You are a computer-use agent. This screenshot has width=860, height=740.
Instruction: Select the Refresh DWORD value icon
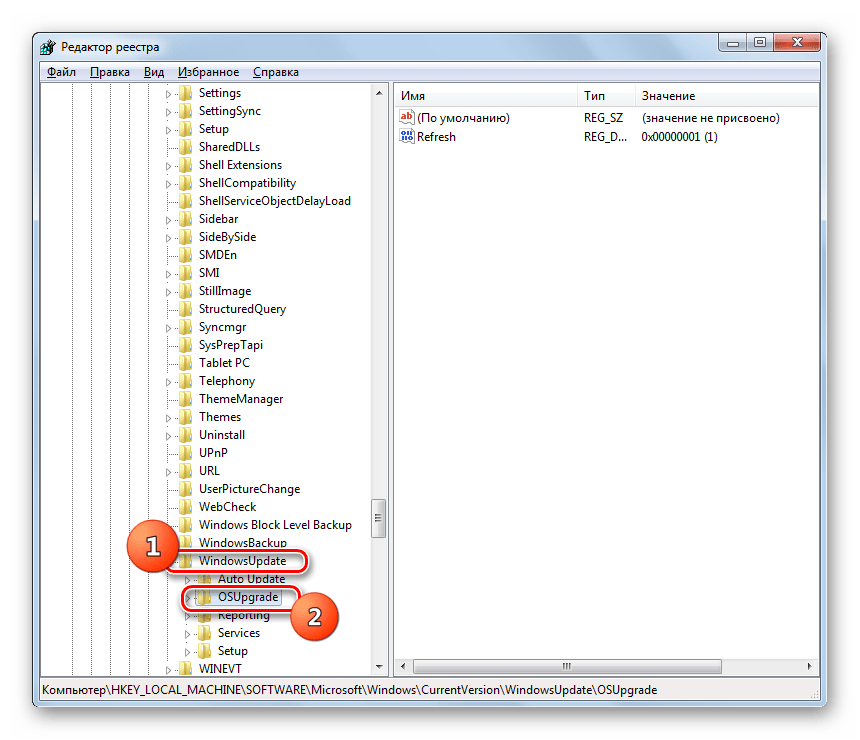point(406,137)
